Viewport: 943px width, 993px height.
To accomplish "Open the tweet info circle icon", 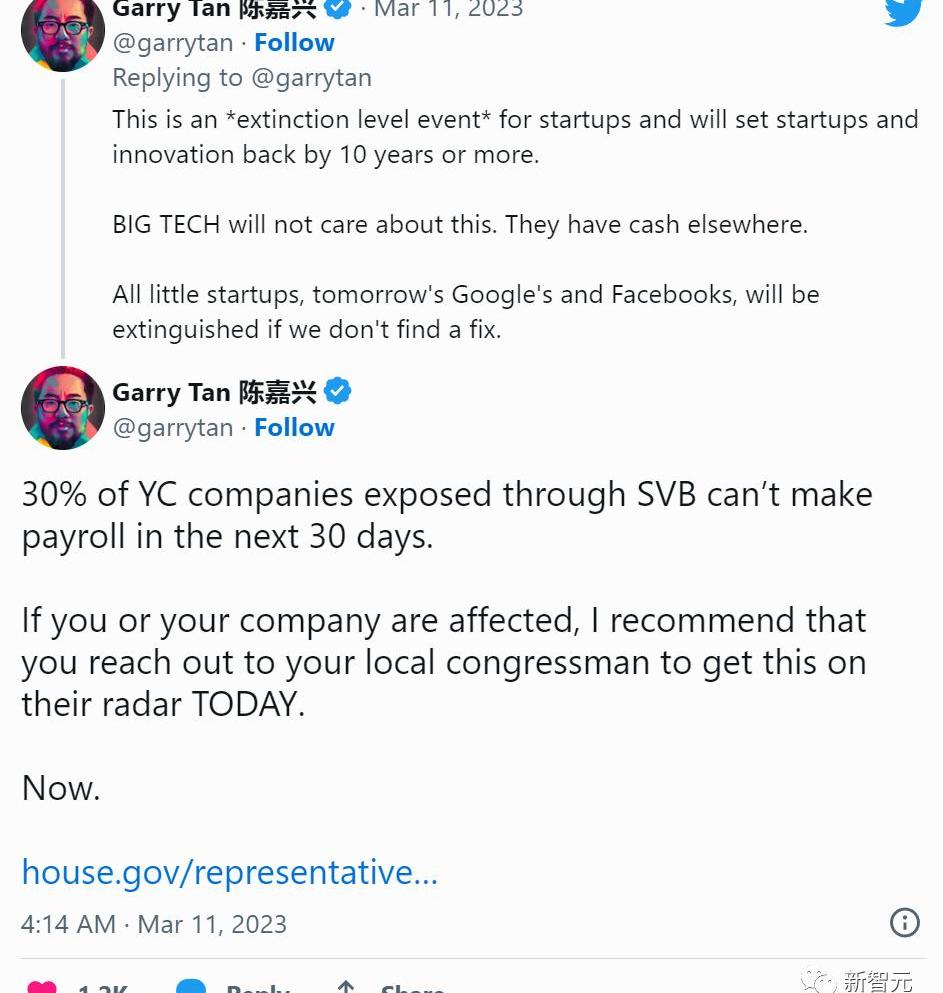I will (904, 922).
